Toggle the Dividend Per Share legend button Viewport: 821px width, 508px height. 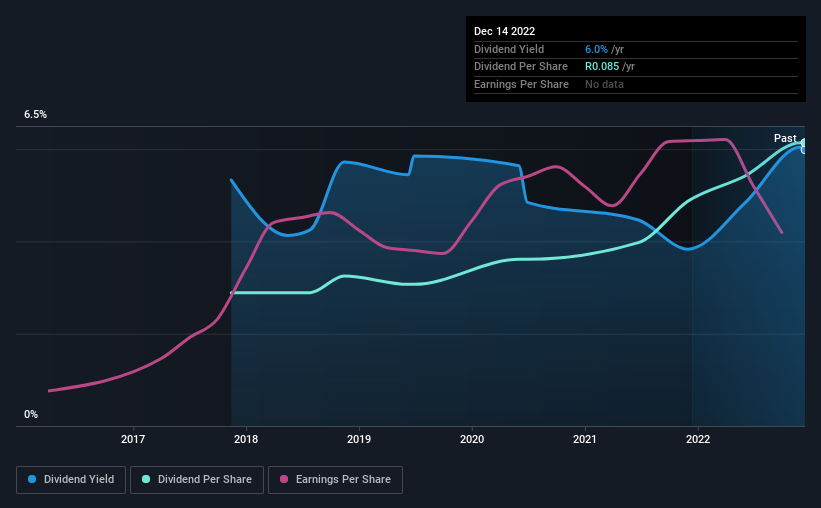tap(197, 480)
